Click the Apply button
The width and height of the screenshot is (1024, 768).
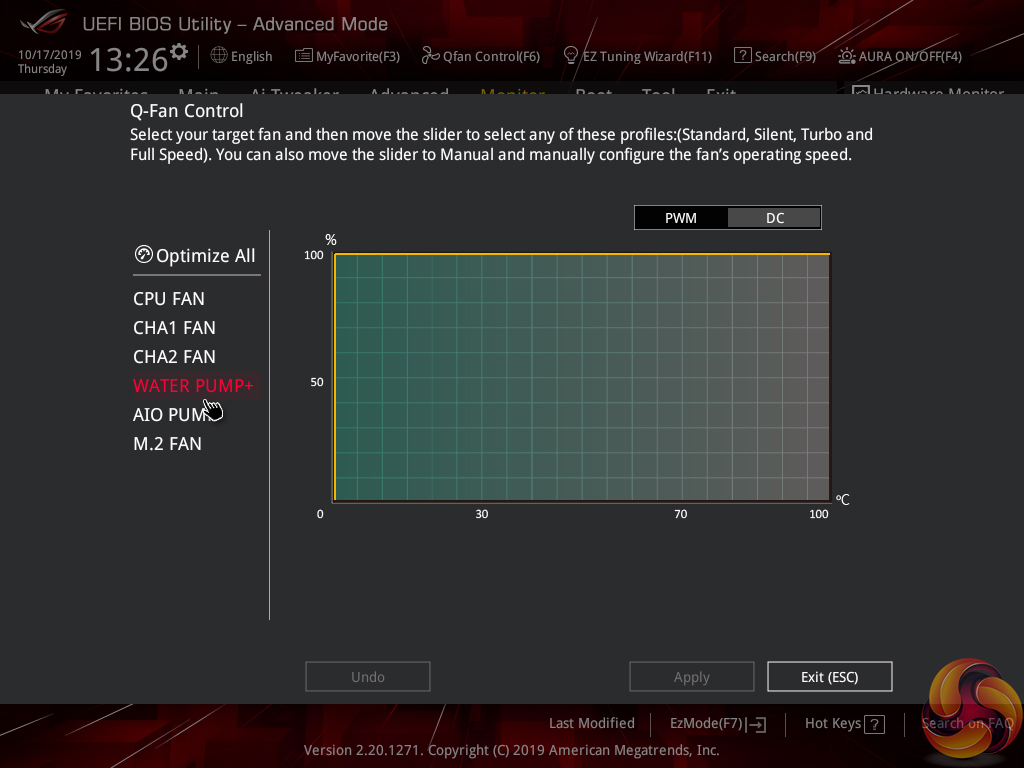tap(692, 677)
